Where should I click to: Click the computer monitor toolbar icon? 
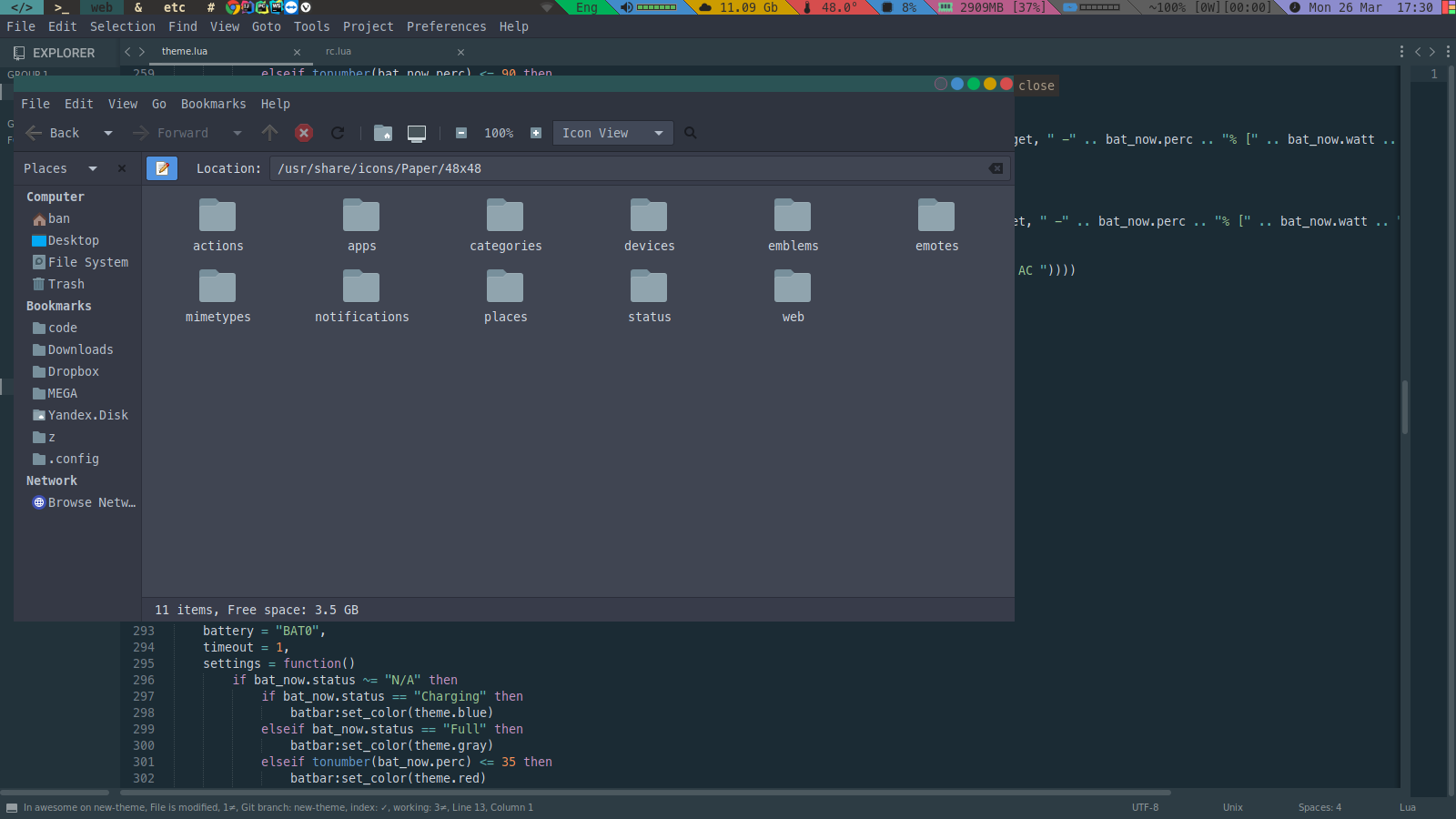click(x=417, y=133)
